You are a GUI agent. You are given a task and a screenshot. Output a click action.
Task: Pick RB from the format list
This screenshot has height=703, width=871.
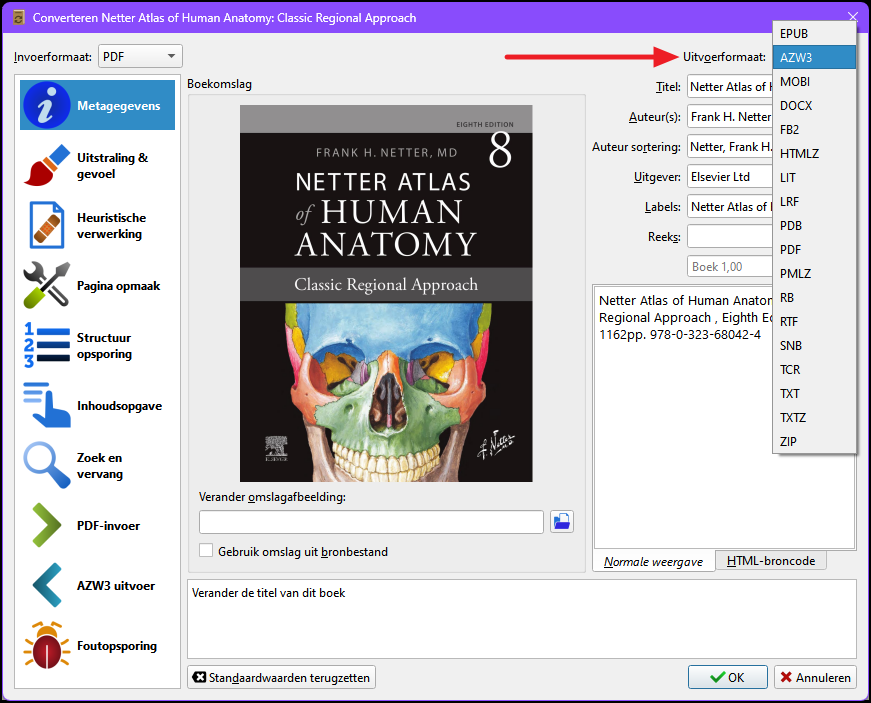[814, 298]
